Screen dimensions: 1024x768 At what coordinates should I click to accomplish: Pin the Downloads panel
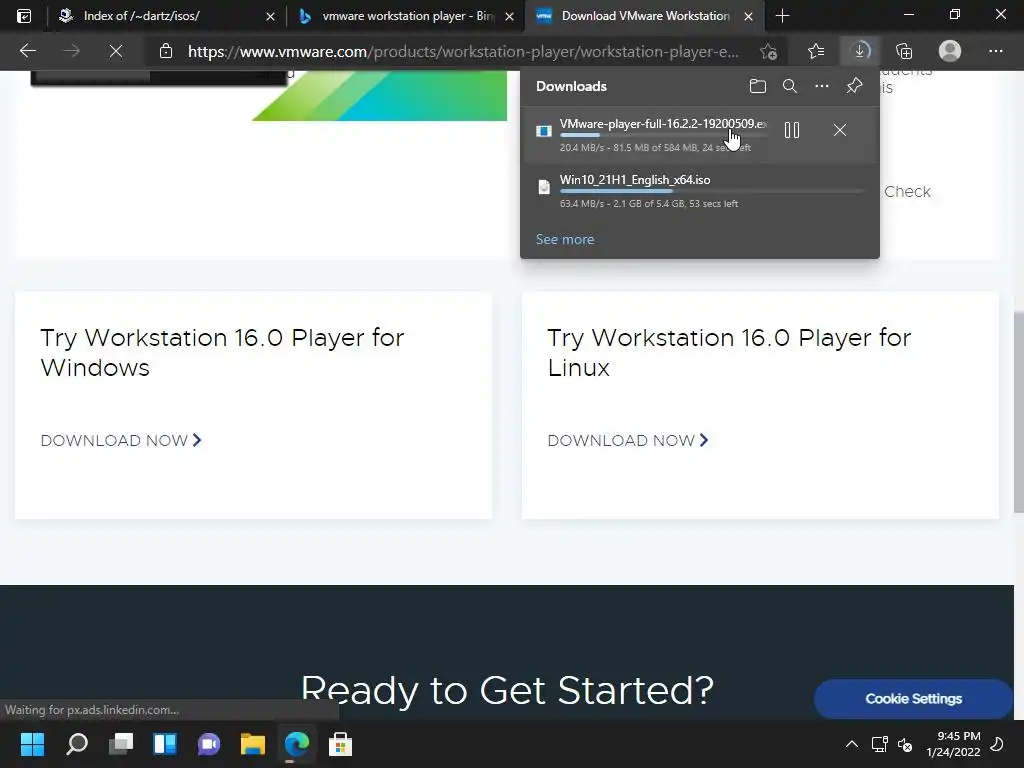click(x=854, y=86)
